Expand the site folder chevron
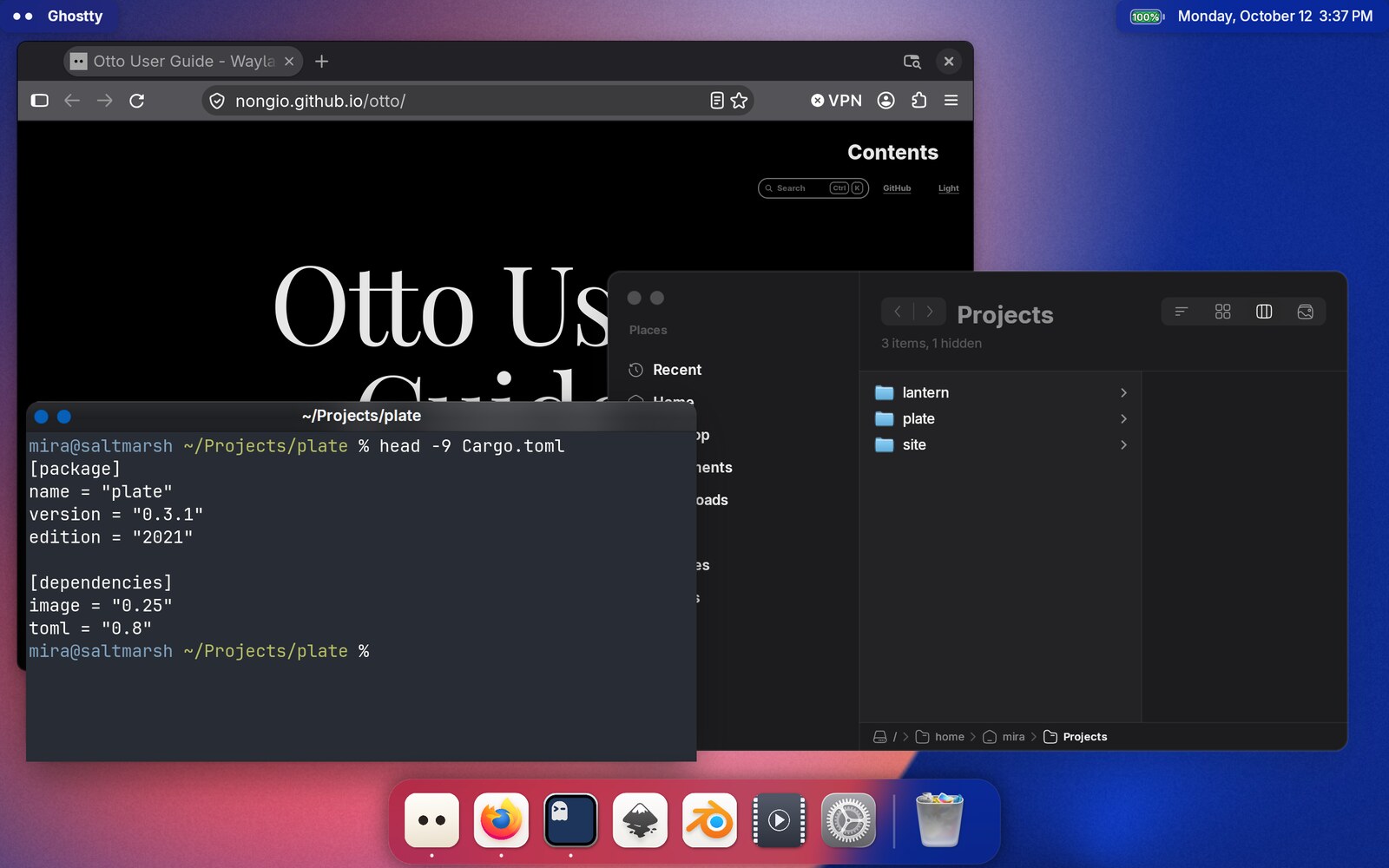Image resolution: width=1389 pixels, height=868 pixels. point(1123,444)
